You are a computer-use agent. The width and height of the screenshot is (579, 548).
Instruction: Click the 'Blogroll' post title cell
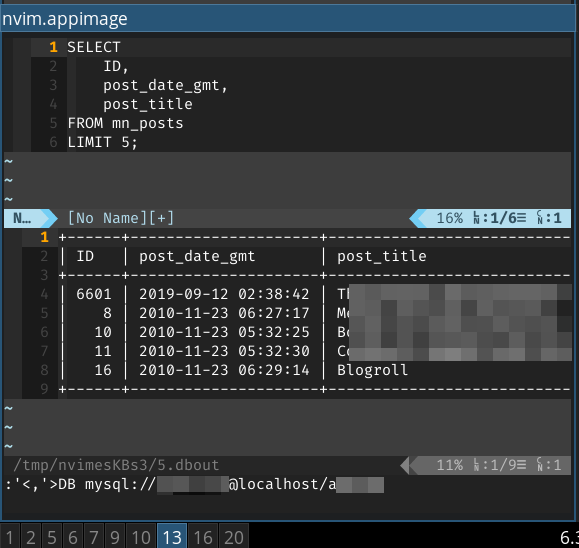373,370
